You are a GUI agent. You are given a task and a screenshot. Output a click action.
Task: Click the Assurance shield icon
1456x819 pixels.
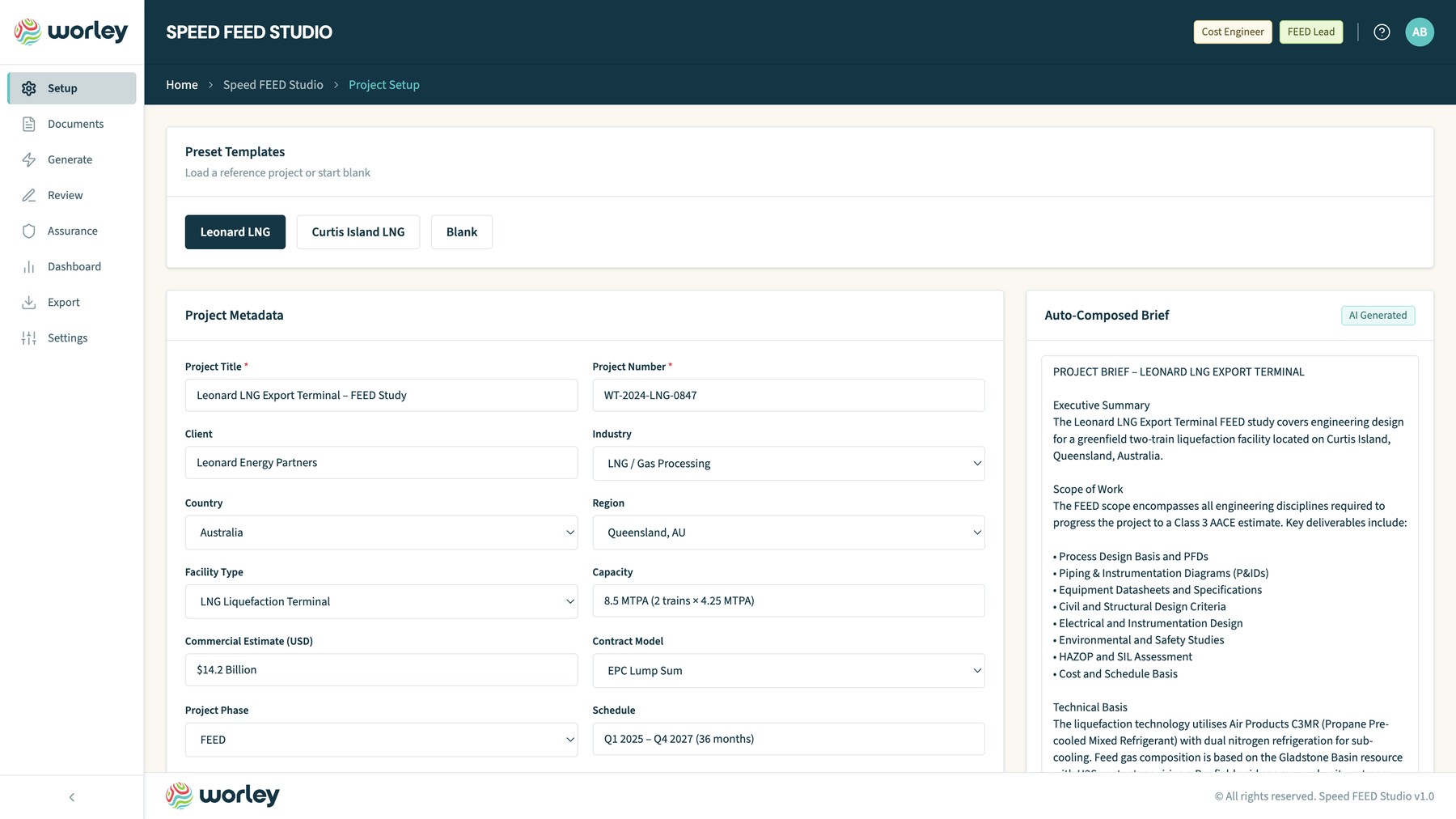pyautogui.click(x=29, y=231)
